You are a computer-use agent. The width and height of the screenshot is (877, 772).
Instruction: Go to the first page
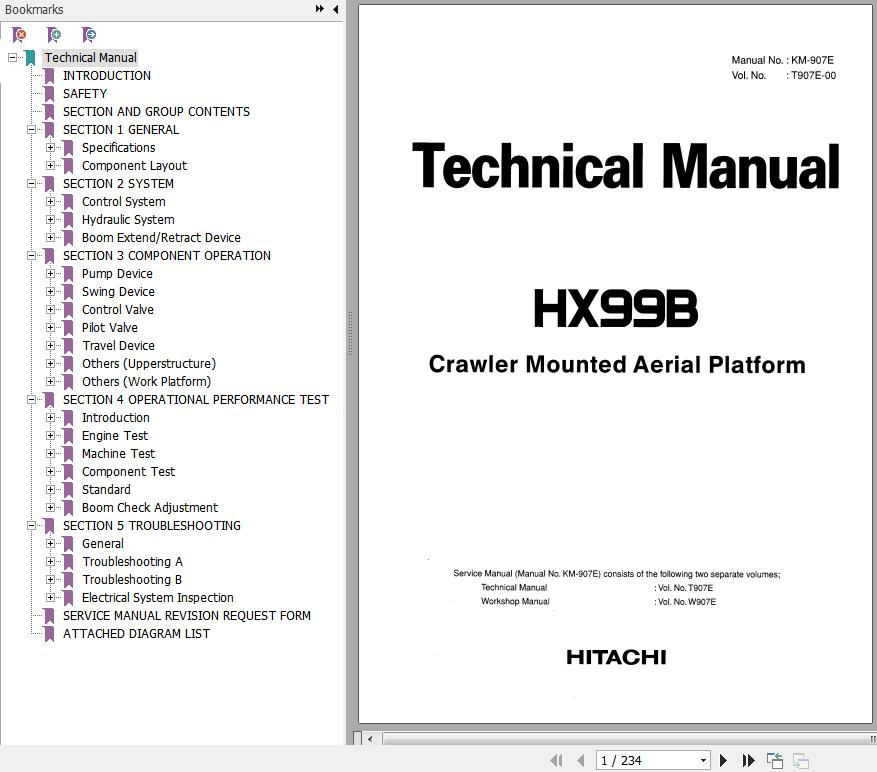(557, 760)
